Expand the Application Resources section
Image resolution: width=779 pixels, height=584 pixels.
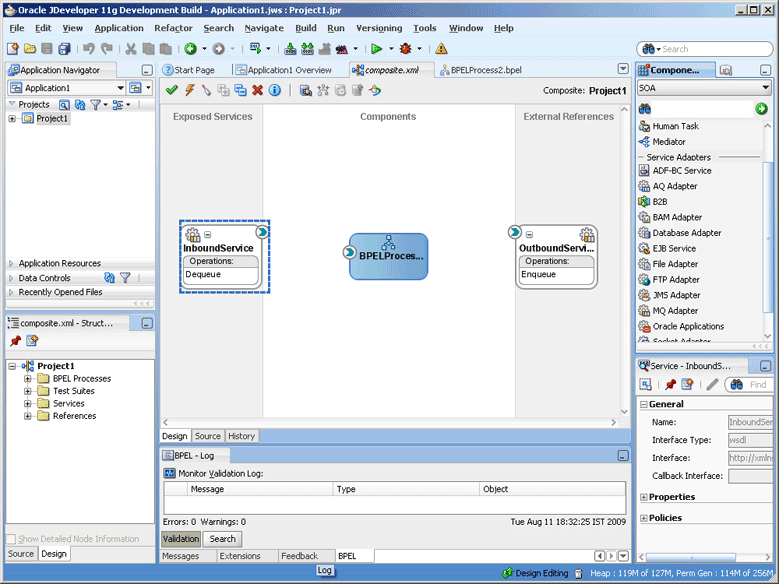pyautogui.click(x=11, y=263)
